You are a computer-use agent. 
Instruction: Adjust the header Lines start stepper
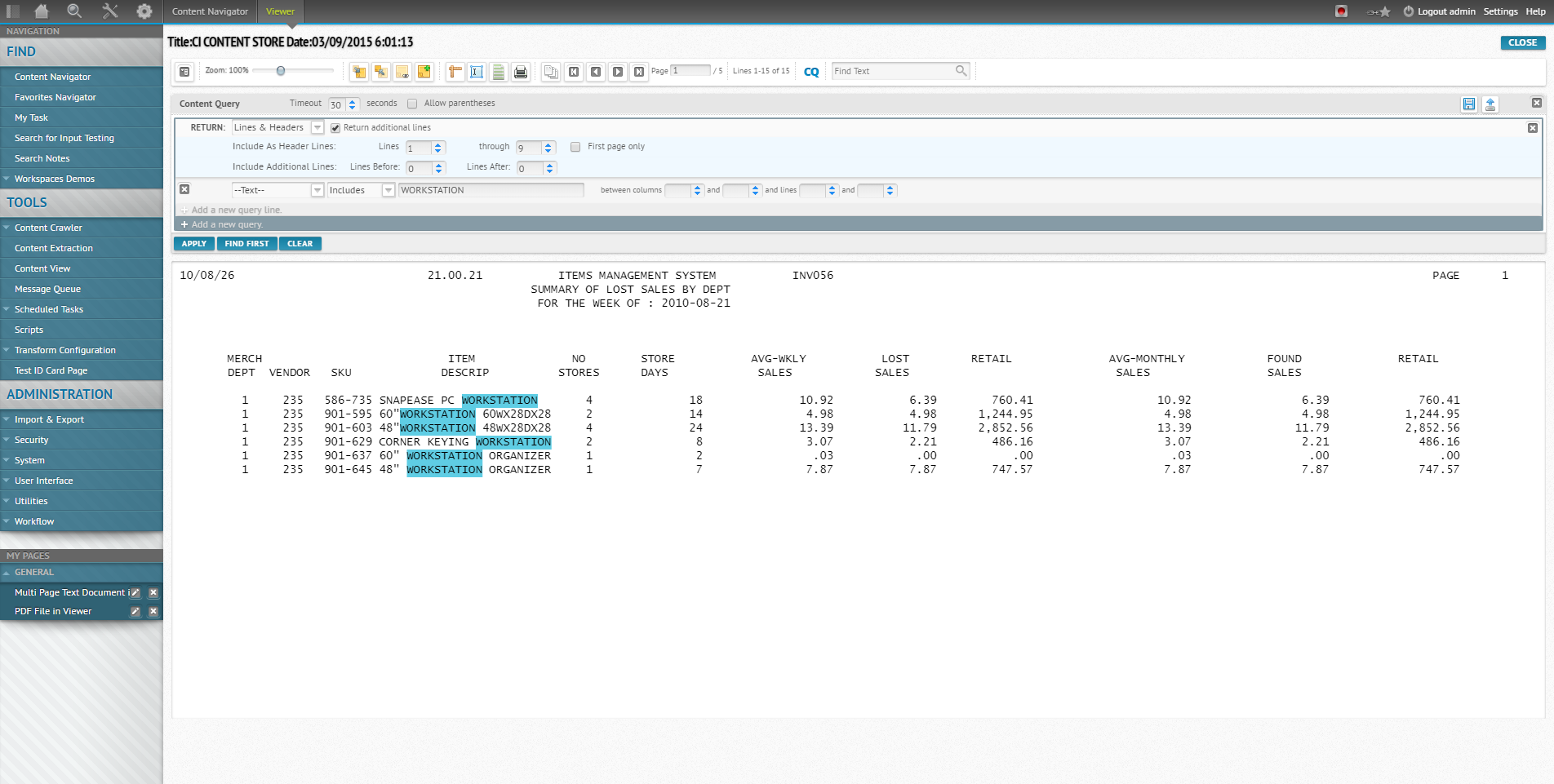point(438,148)
